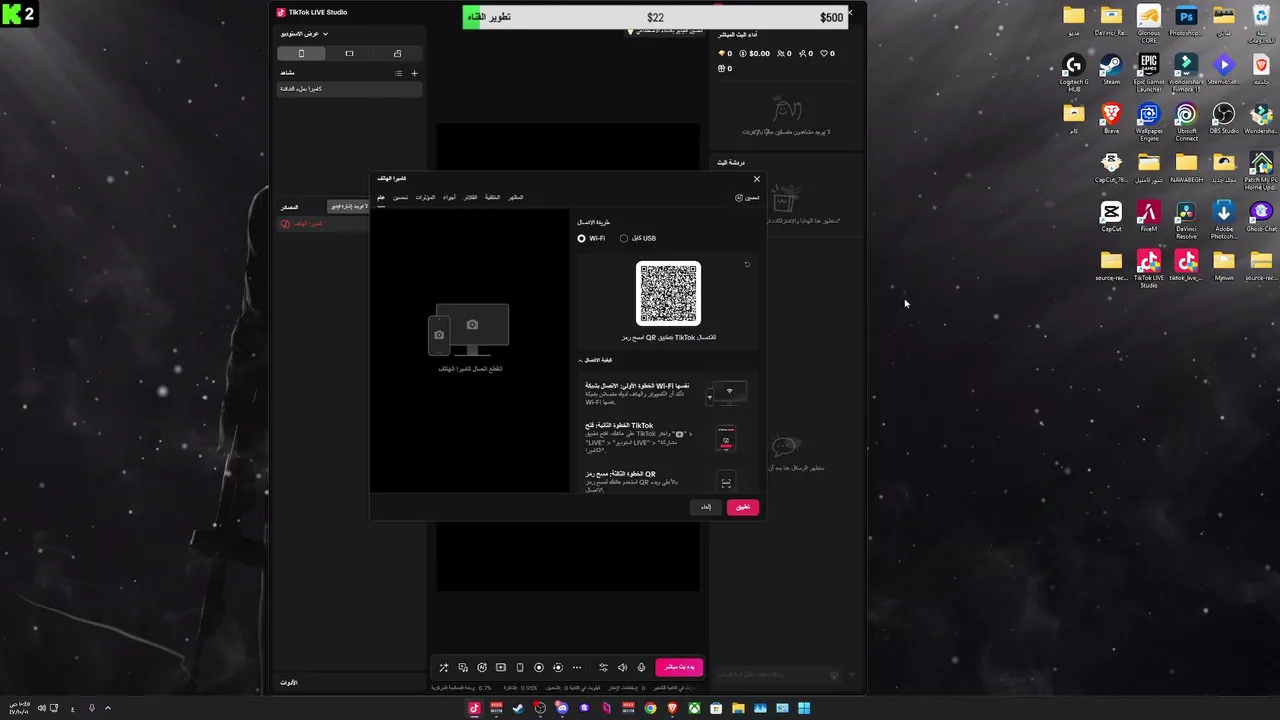Open Google Chrome from the taskbar

tap(650, 708)
